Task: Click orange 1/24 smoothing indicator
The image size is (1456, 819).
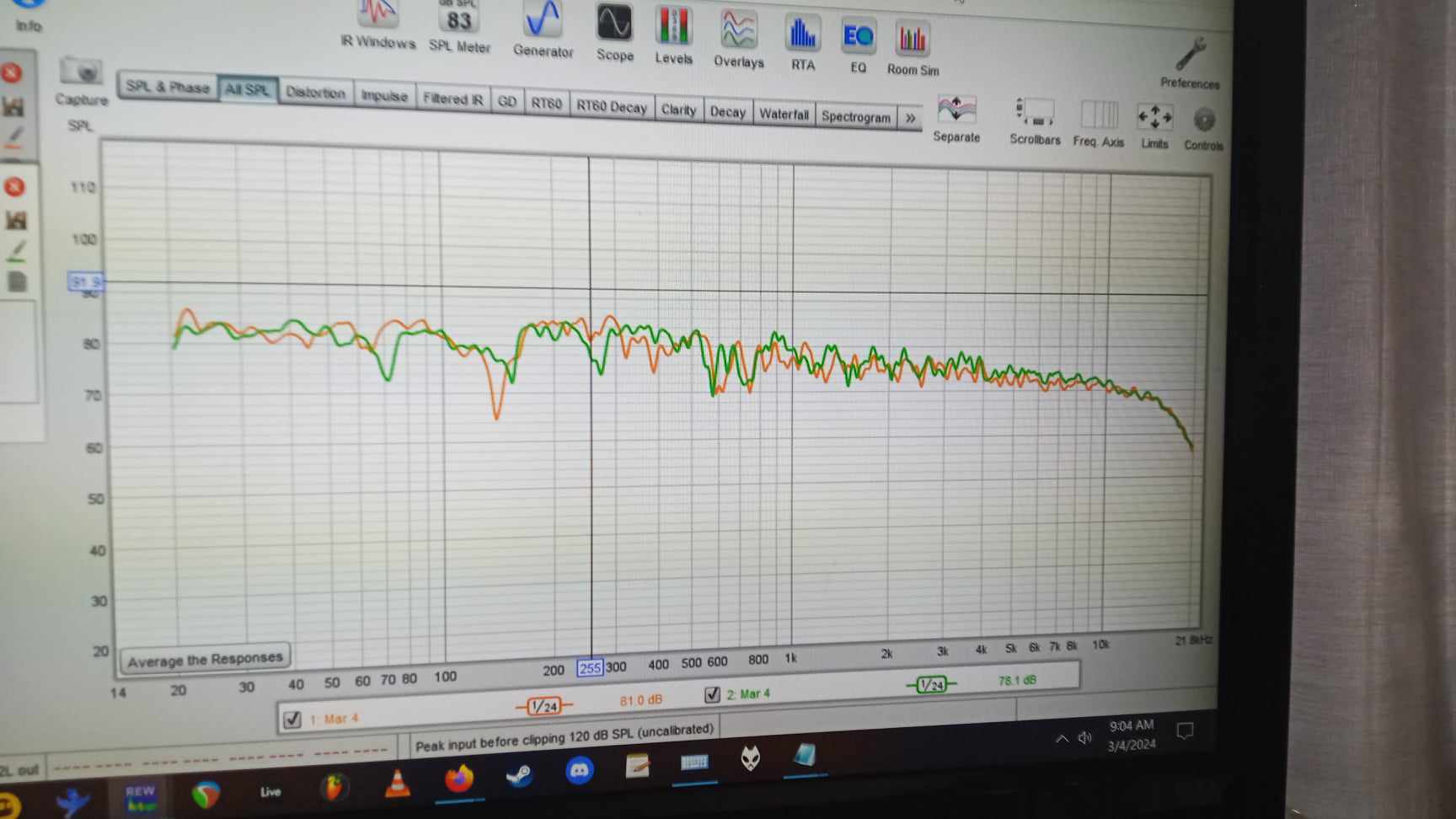Action: click(x=543, y=706)
